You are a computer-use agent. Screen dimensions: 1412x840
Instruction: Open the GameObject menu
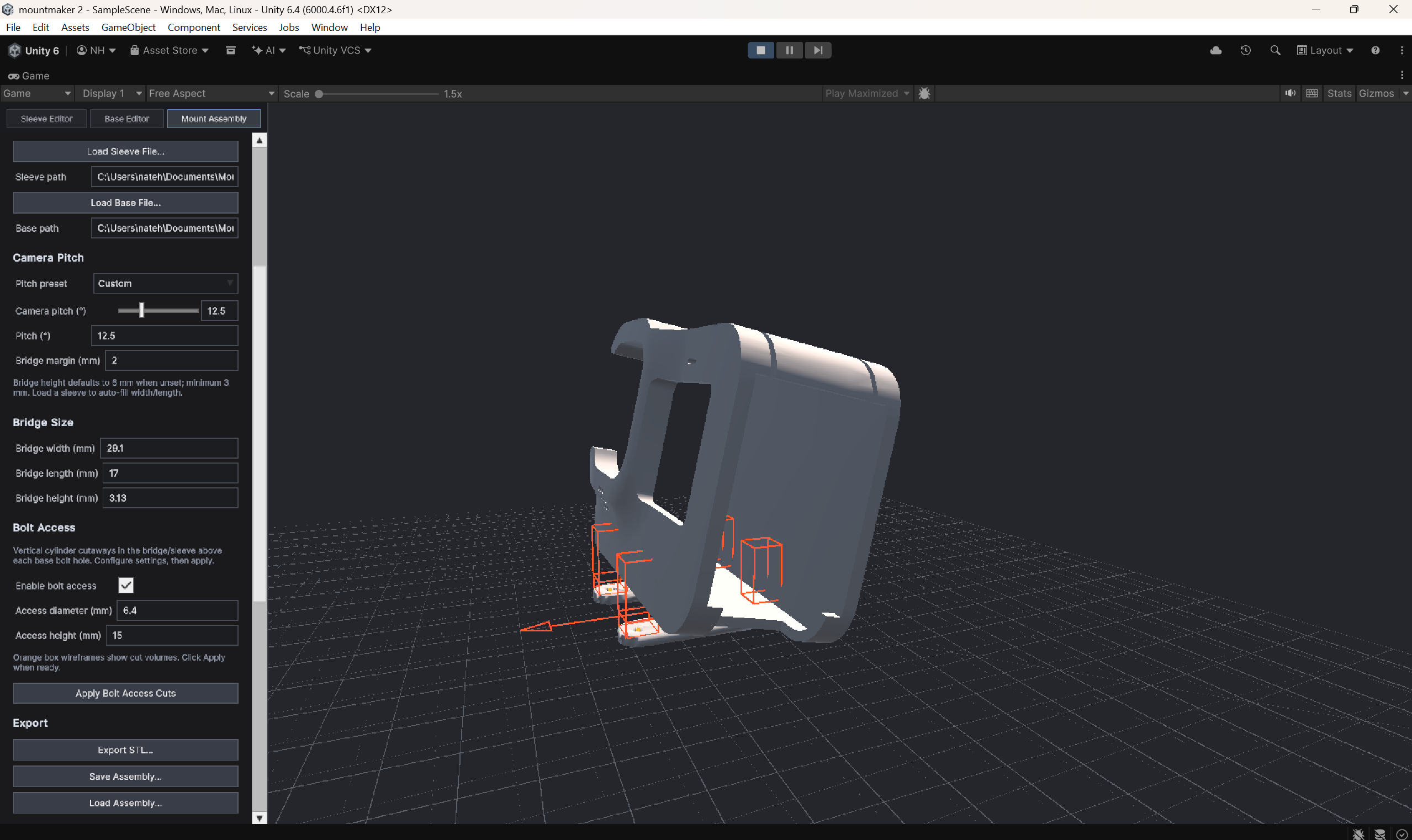tap(128, 27)
